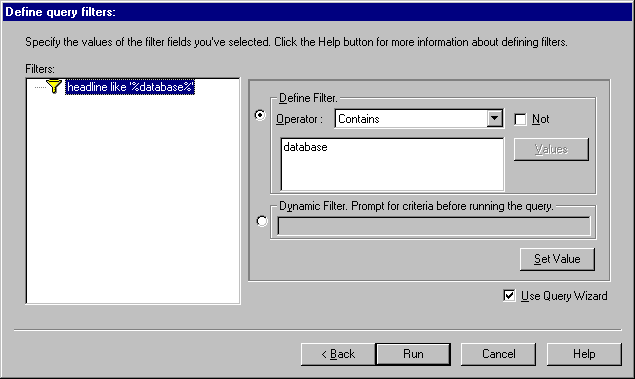Screen dimensions: 635x379
Task: Click the Values button
Action: click(x=551, y=149)
